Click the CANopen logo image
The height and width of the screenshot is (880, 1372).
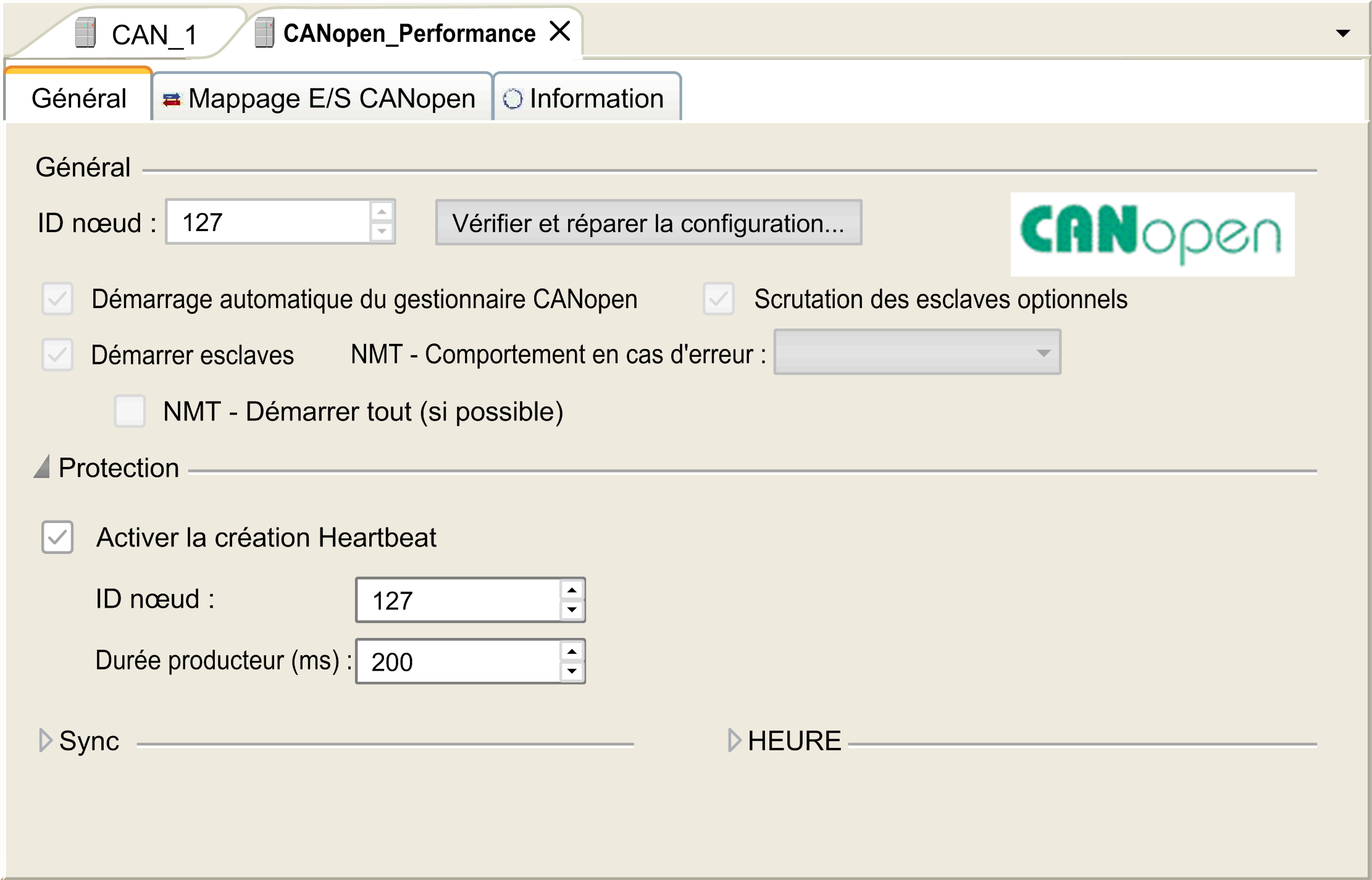[x=1152, y=235]
